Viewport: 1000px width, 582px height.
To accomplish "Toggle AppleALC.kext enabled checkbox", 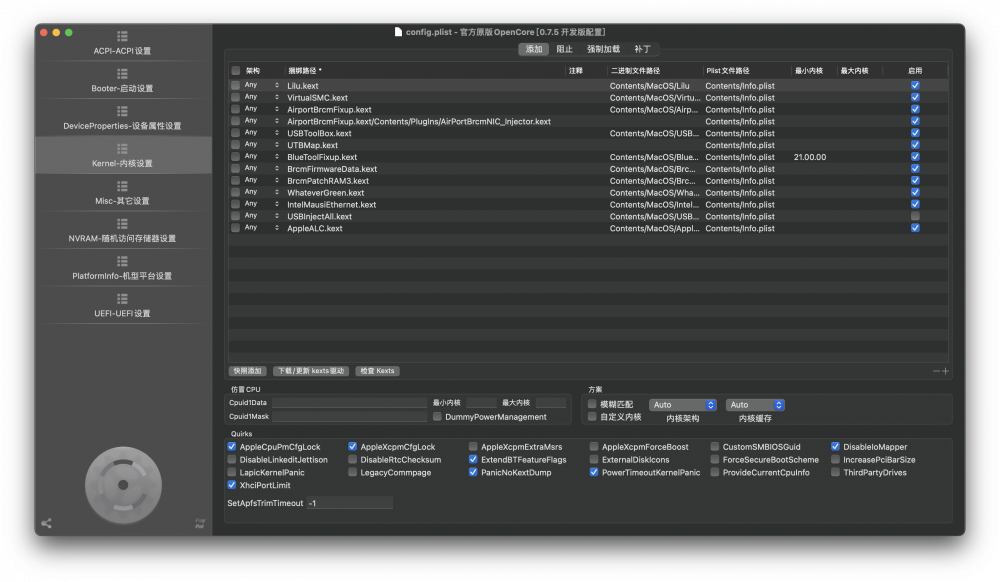I will [x=915, y=228].
